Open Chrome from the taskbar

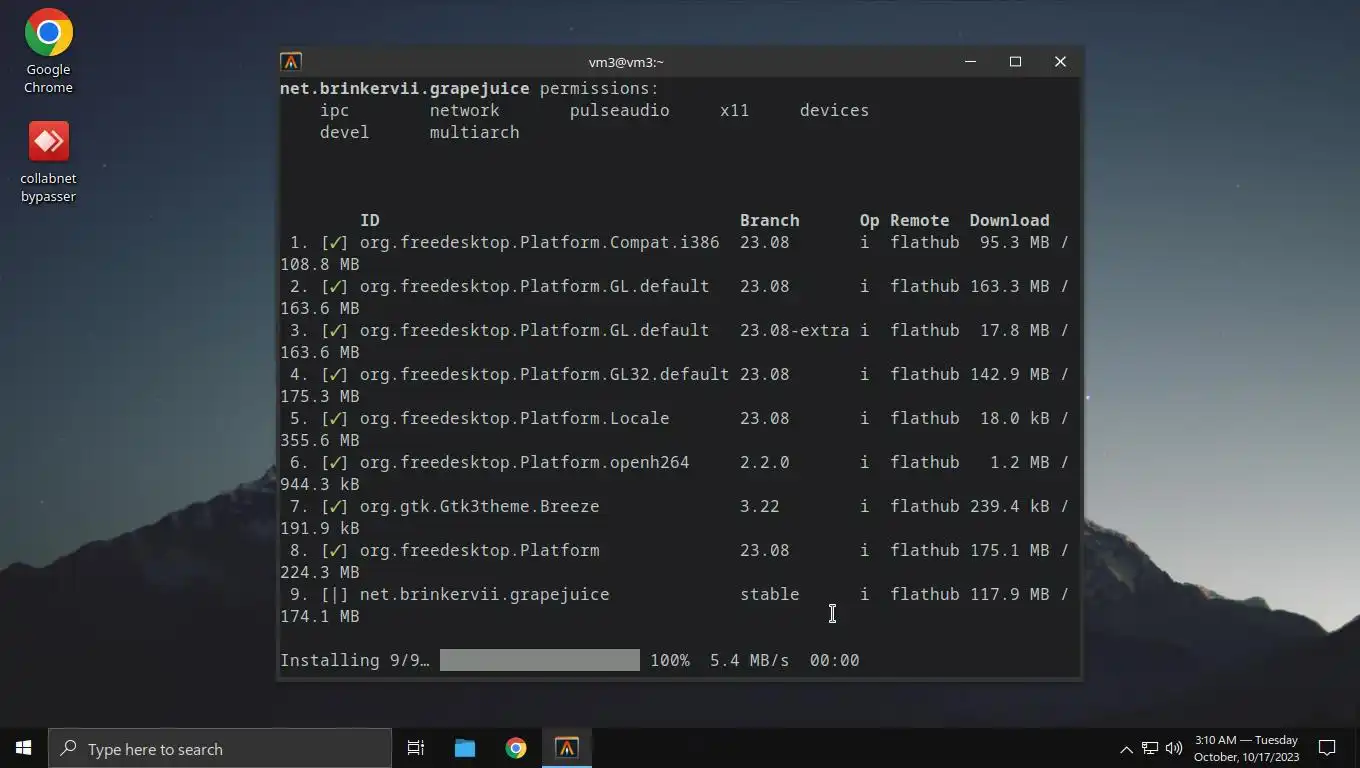(x=516, y=748)
